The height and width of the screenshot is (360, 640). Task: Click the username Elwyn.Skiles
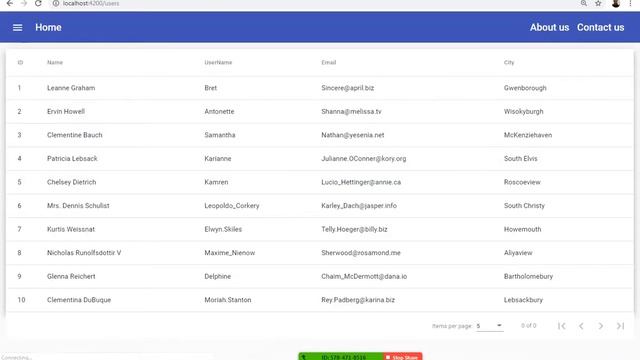pos(223,229)
